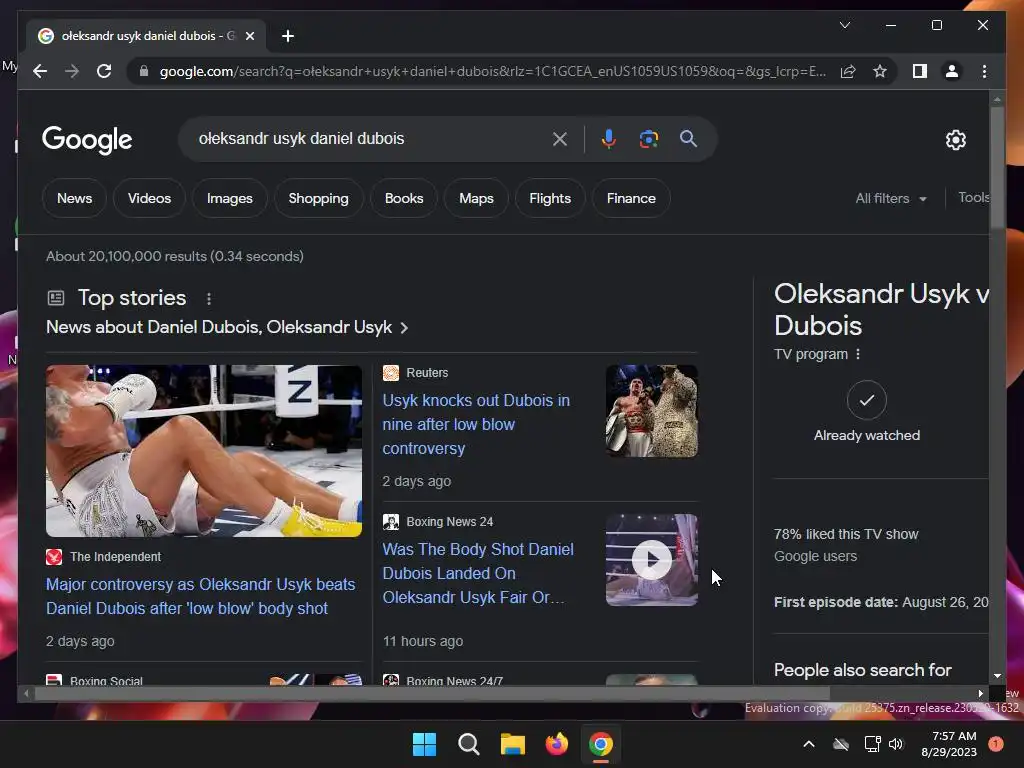Screen dimensions: 1024x768
Task: Open Reuters Usyk knocks out Dubois article
Action: coord(476,424)
